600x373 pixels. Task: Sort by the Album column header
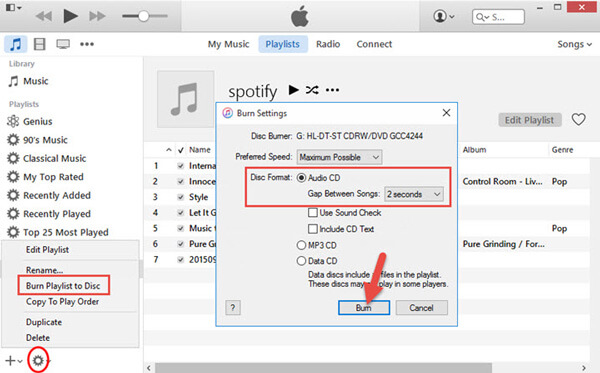click(474, 150)
